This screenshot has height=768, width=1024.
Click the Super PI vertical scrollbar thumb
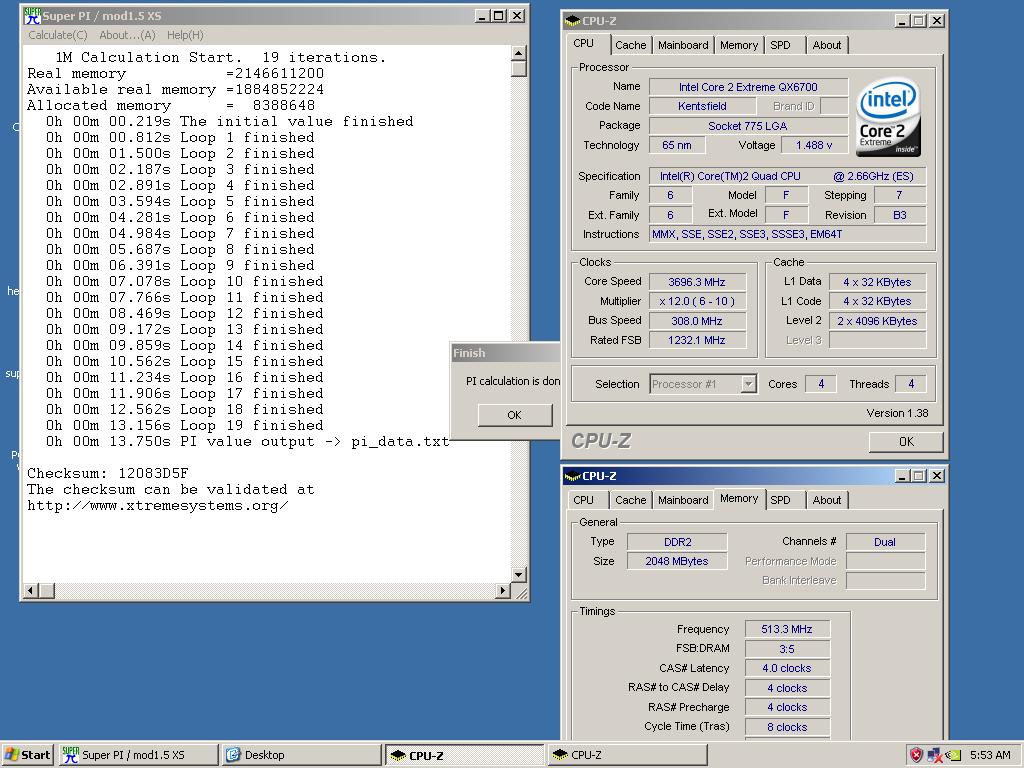(519, 69)
